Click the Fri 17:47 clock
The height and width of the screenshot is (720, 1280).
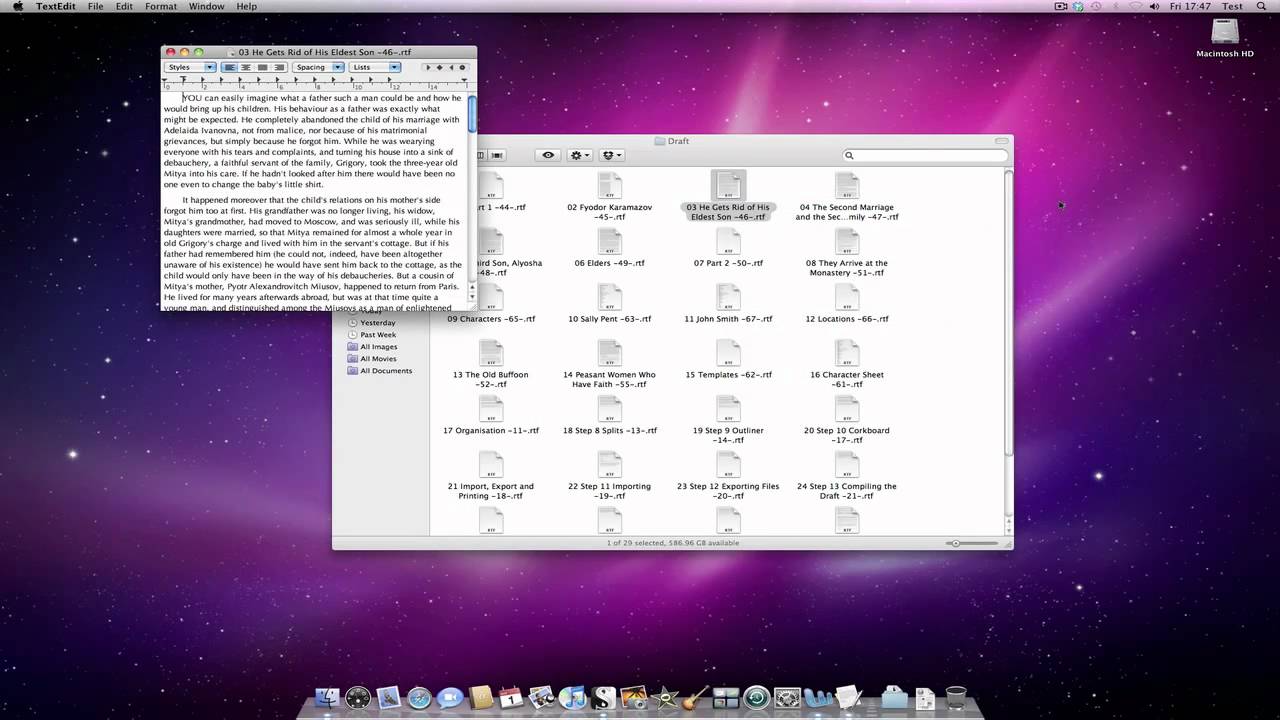point(1191,6)
